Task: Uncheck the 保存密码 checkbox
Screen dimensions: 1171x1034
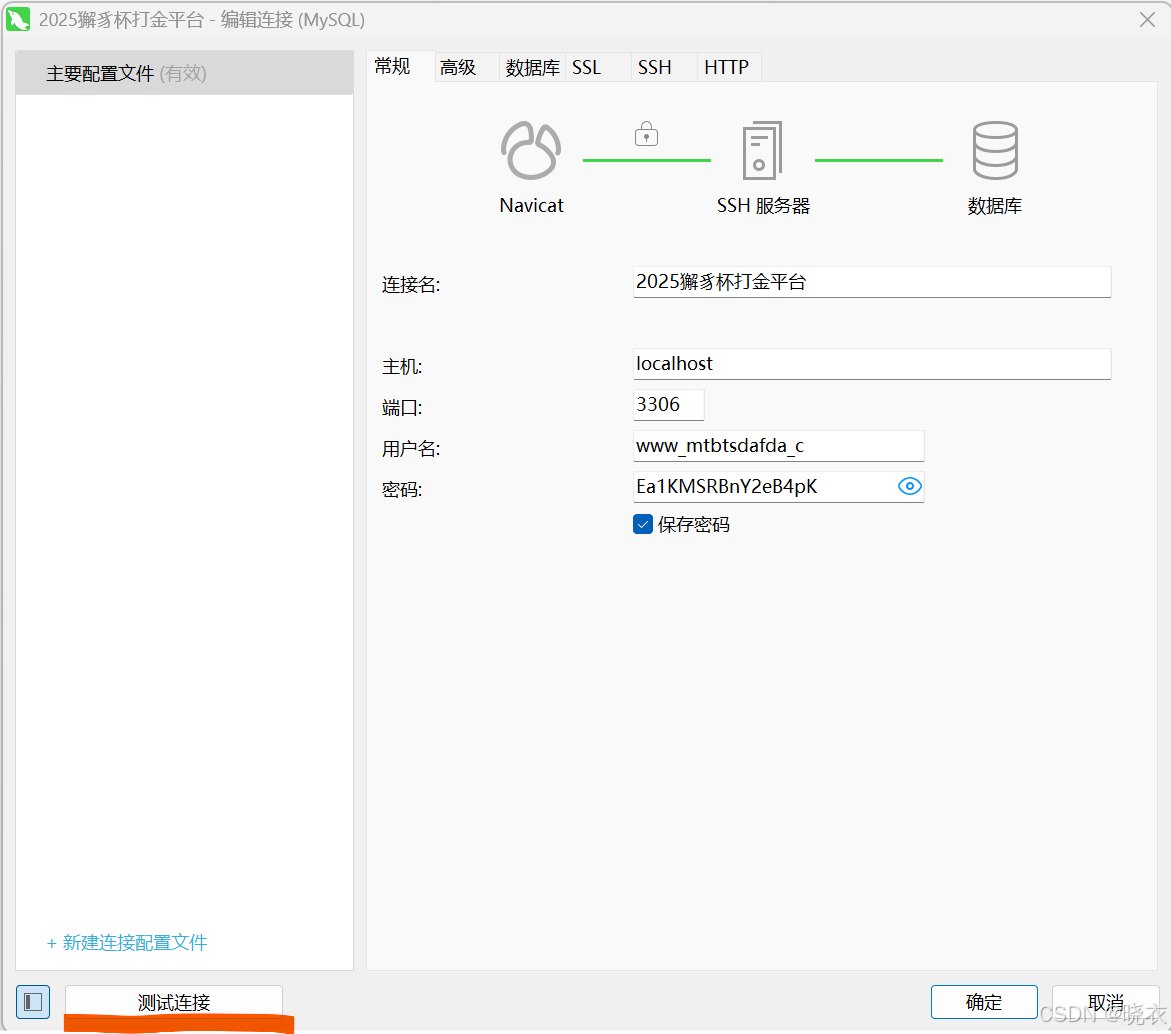Action: pos(642,524)
